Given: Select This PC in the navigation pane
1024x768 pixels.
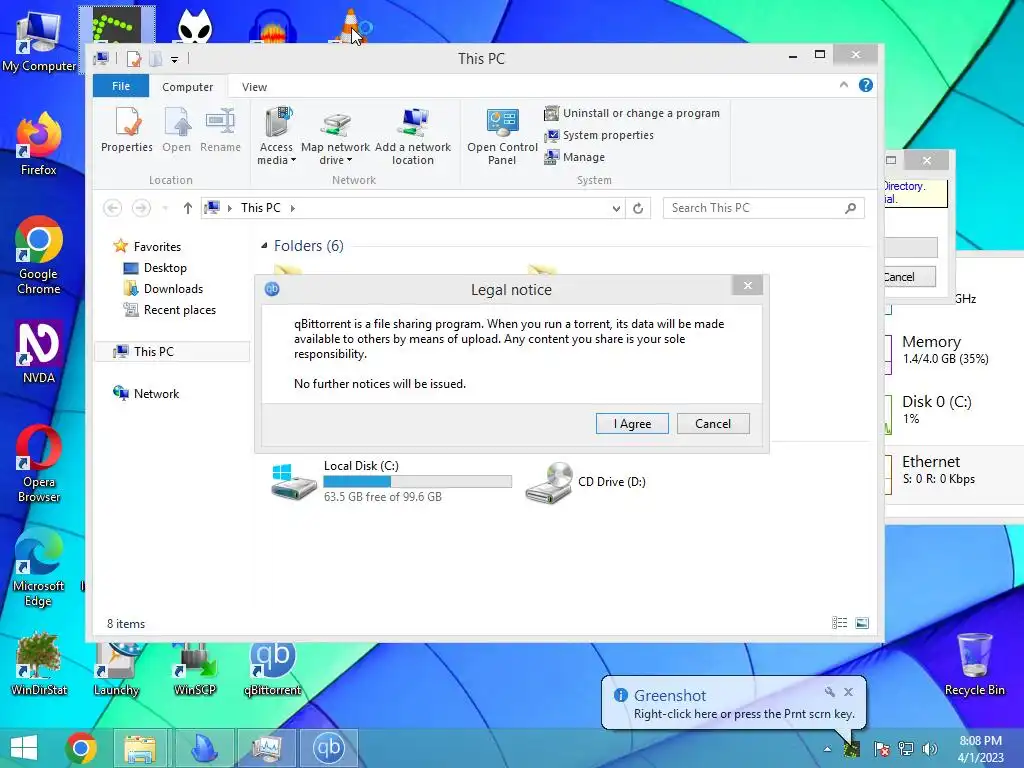Looking at the screenshot, I should (172, 351).
